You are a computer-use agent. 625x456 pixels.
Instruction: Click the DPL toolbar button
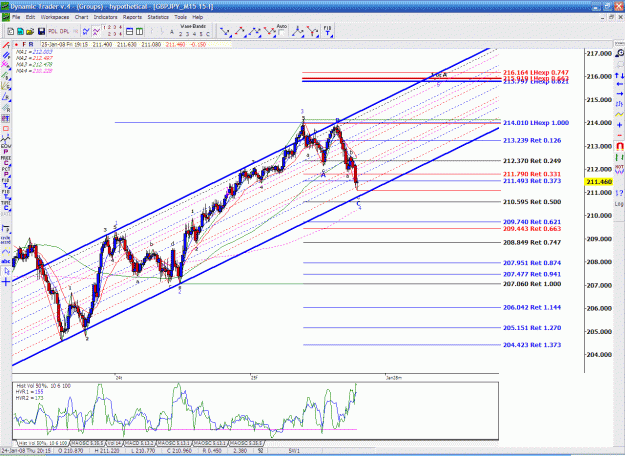click(x=65, y=31)
